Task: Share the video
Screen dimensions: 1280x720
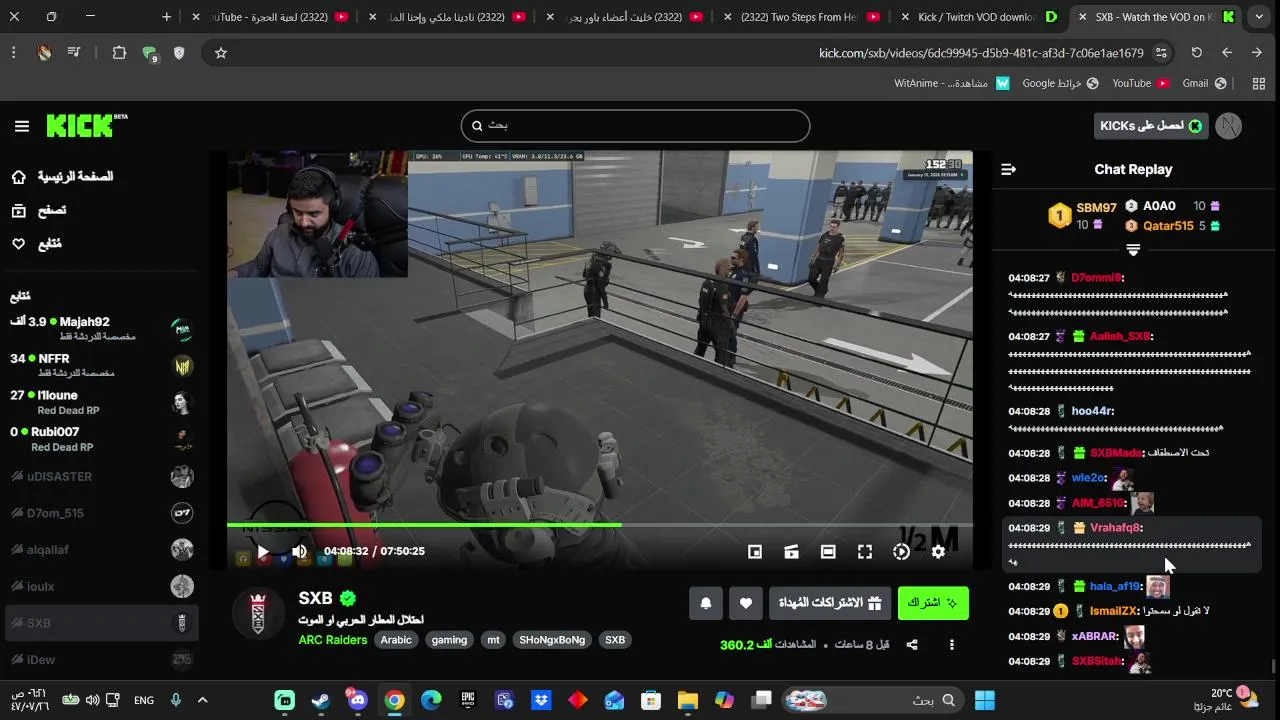Action: 912,645
